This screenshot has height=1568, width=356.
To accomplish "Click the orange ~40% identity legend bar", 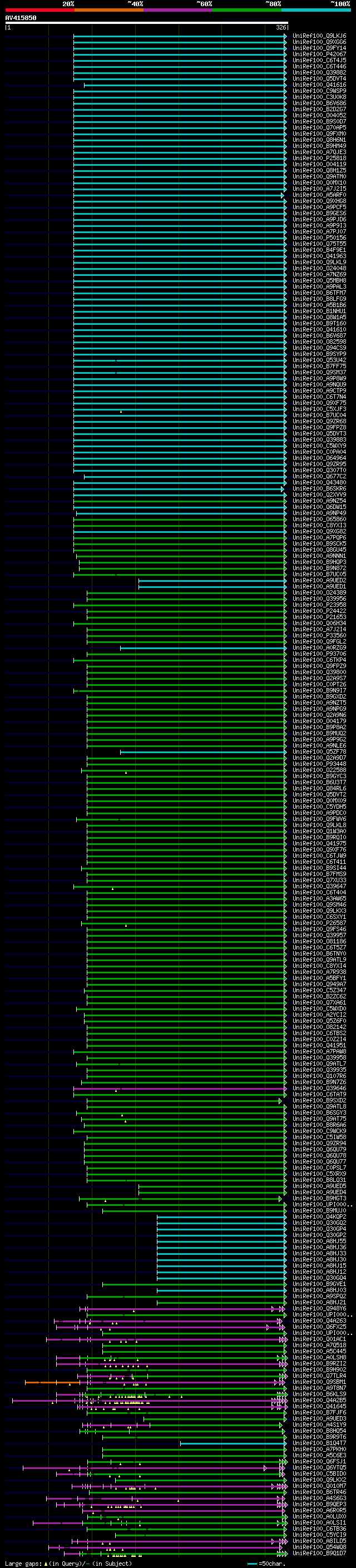I will pos(109,10).
